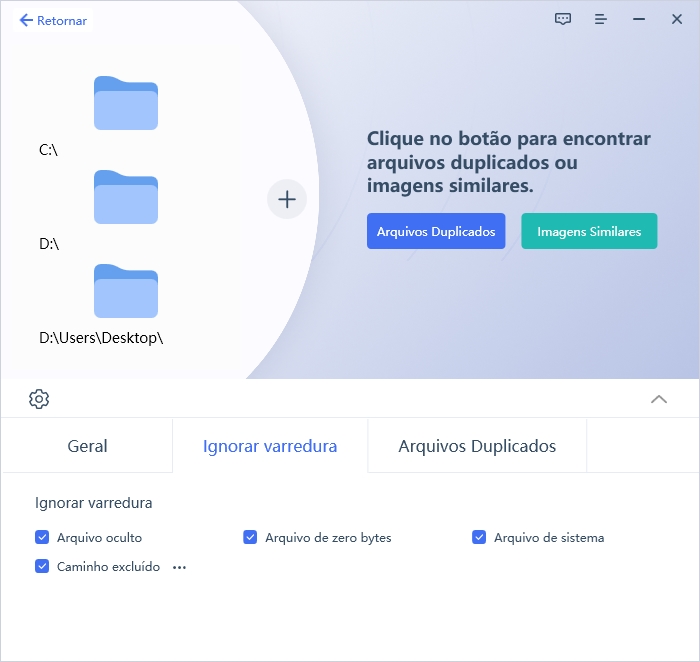Image resolution: width=700 pixels, height=662 pixels.
Task: Open the hamburger menu icon
Action: pyautogui.click(x=600, y=19)
